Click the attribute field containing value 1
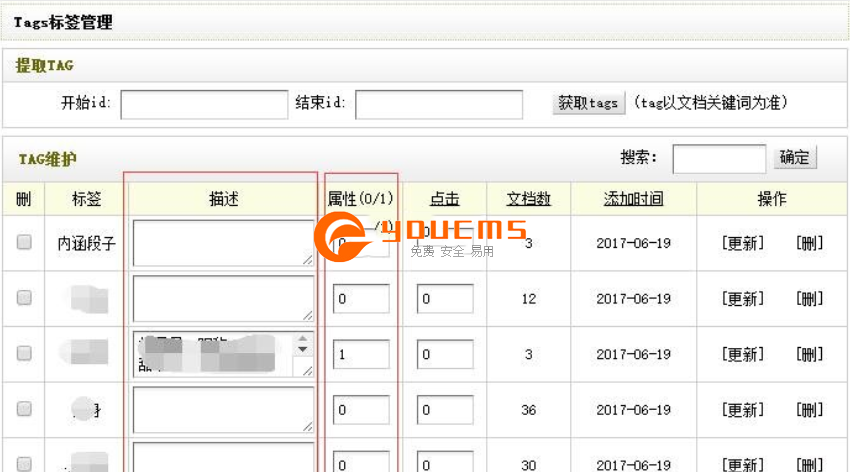This screenshot has height=472, width=850. 362,354
